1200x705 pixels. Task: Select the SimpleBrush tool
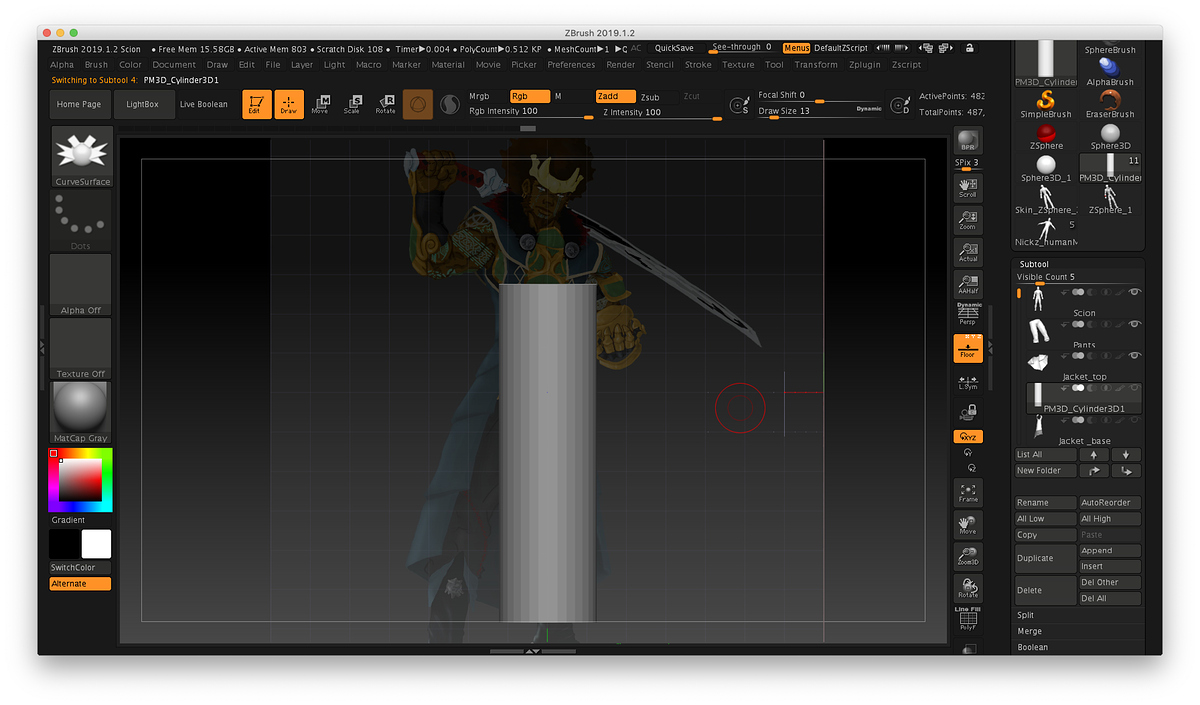tap(1045, 105)
